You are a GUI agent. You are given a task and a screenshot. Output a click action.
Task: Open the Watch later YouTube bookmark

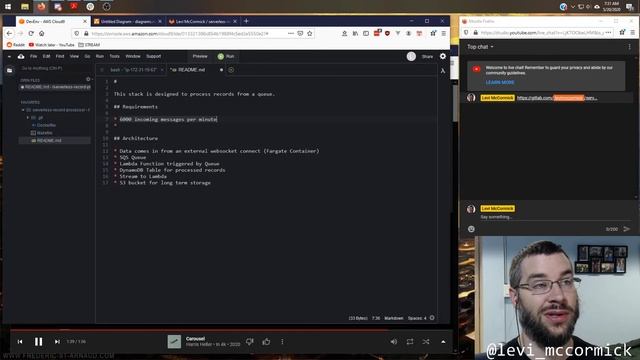[51, 45]
